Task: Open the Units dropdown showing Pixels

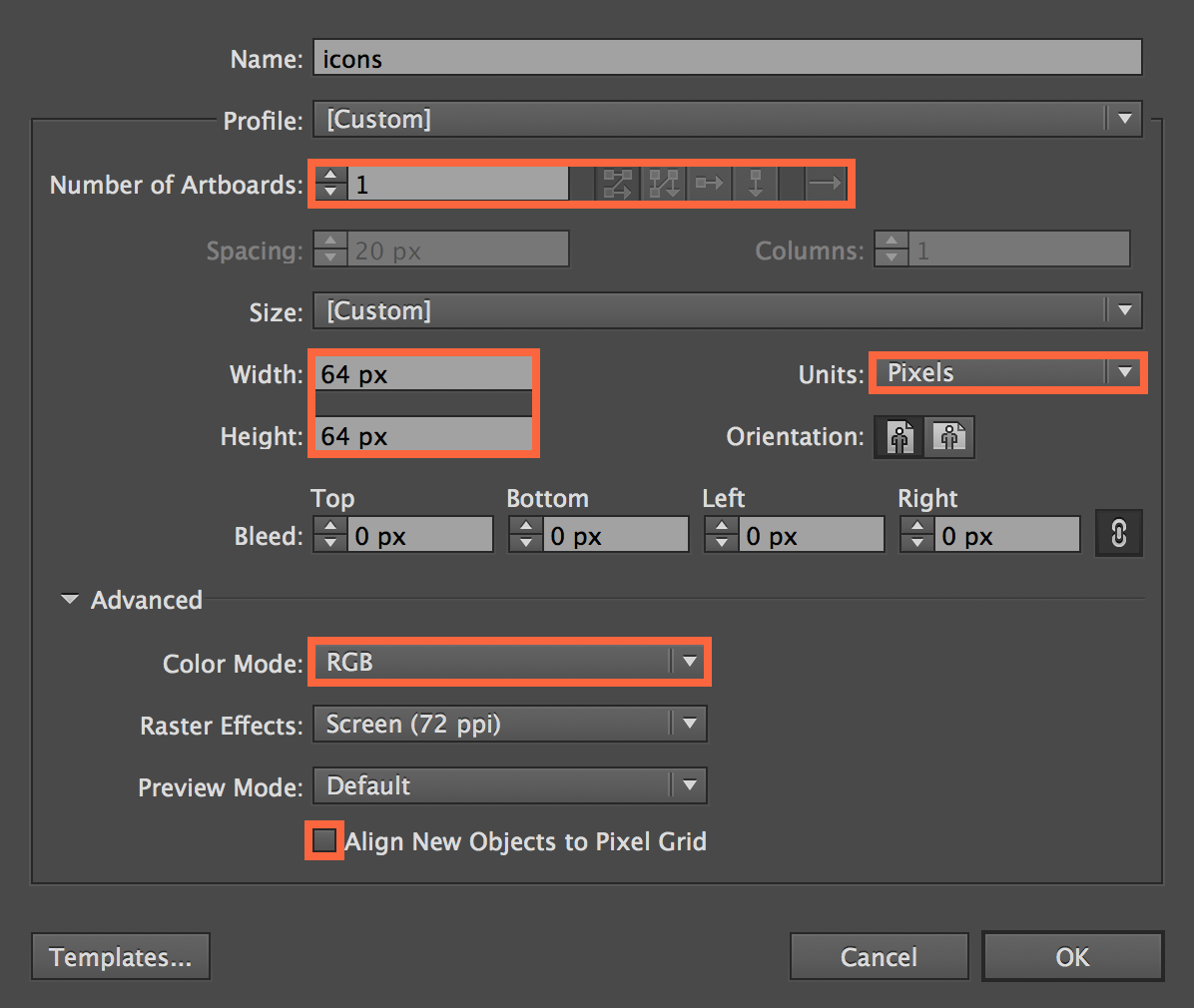Action: [1125, 372]
